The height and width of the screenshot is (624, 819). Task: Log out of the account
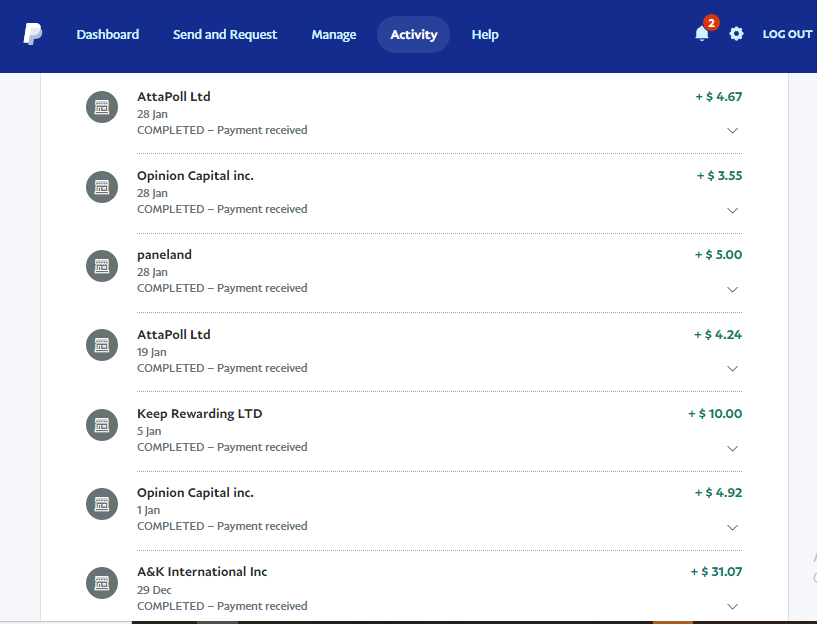point(787,34)
